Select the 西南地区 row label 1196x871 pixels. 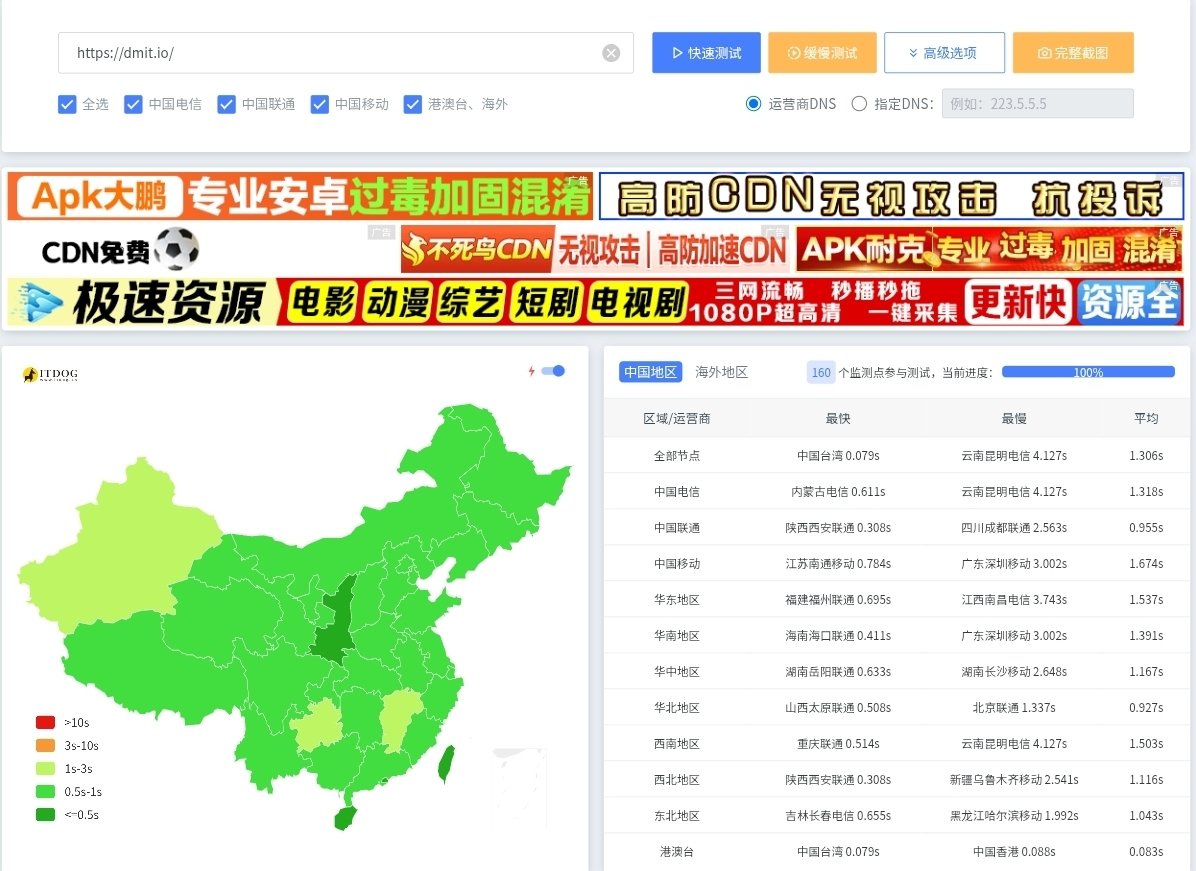click(677, 744)
